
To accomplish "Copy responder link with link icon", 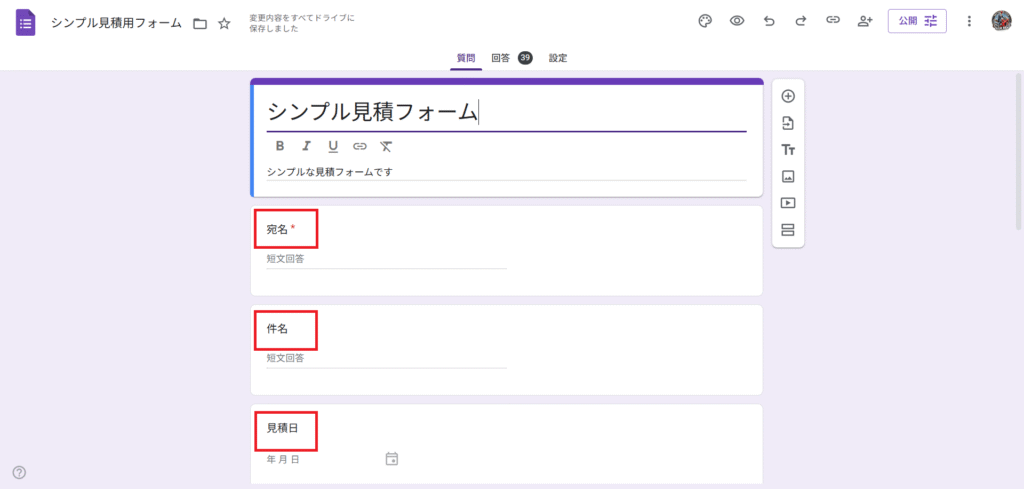I will click(833, 21).
